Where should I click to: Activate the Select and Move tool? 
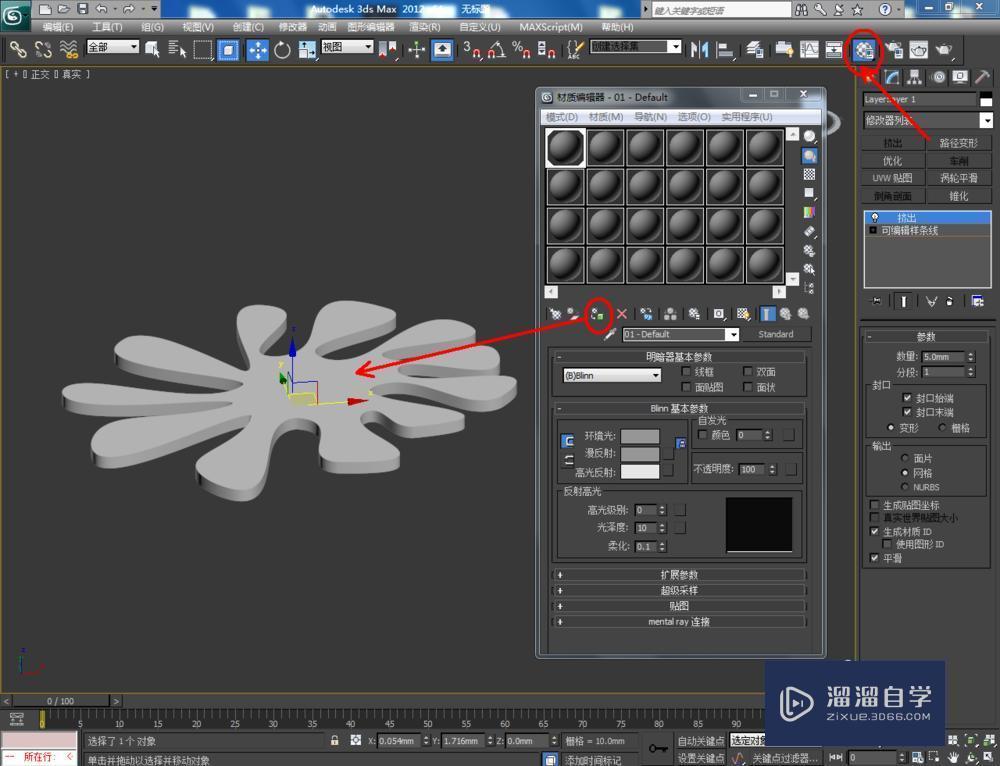point(256,49)
